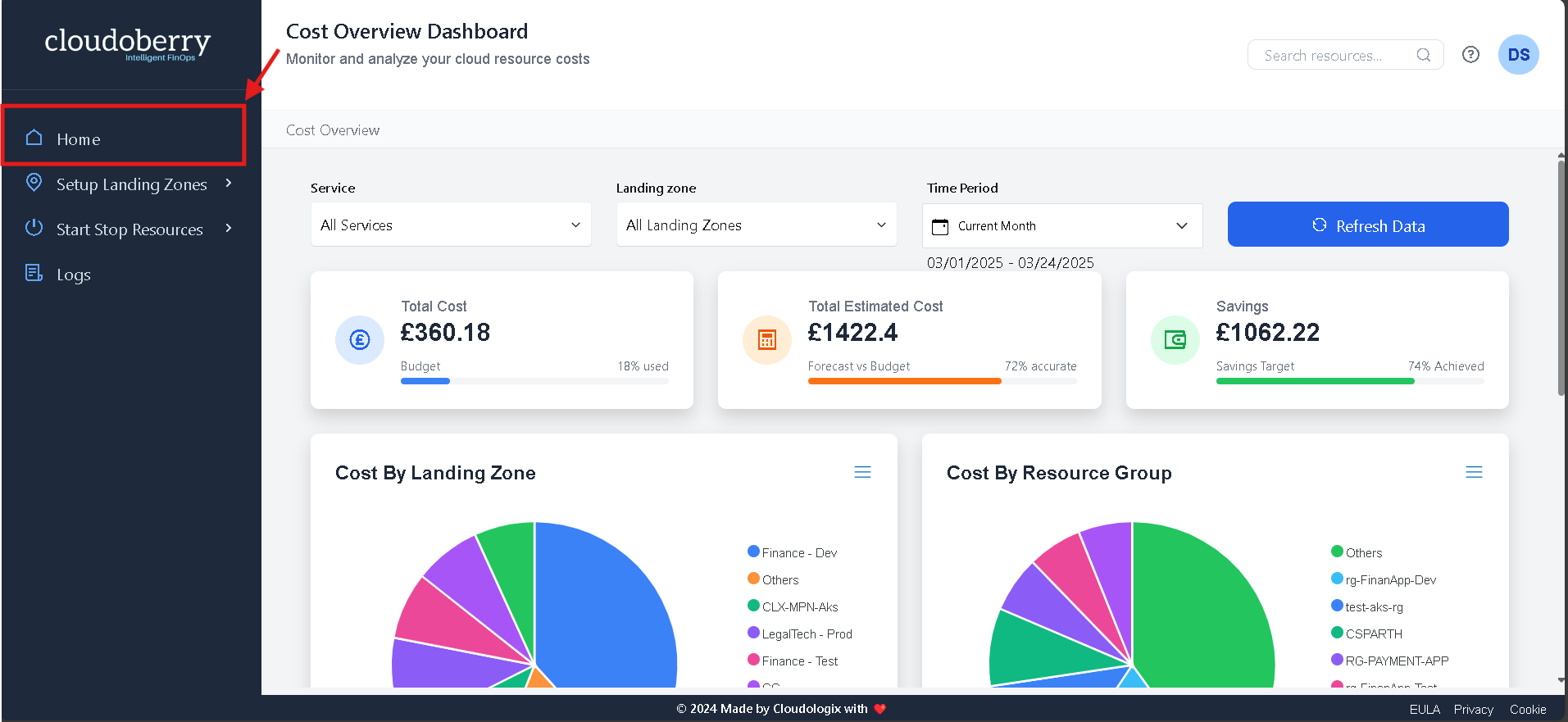Open the DS user avatar
The height and width of the screenshot is (722, 1568).
pos(1518,55)
